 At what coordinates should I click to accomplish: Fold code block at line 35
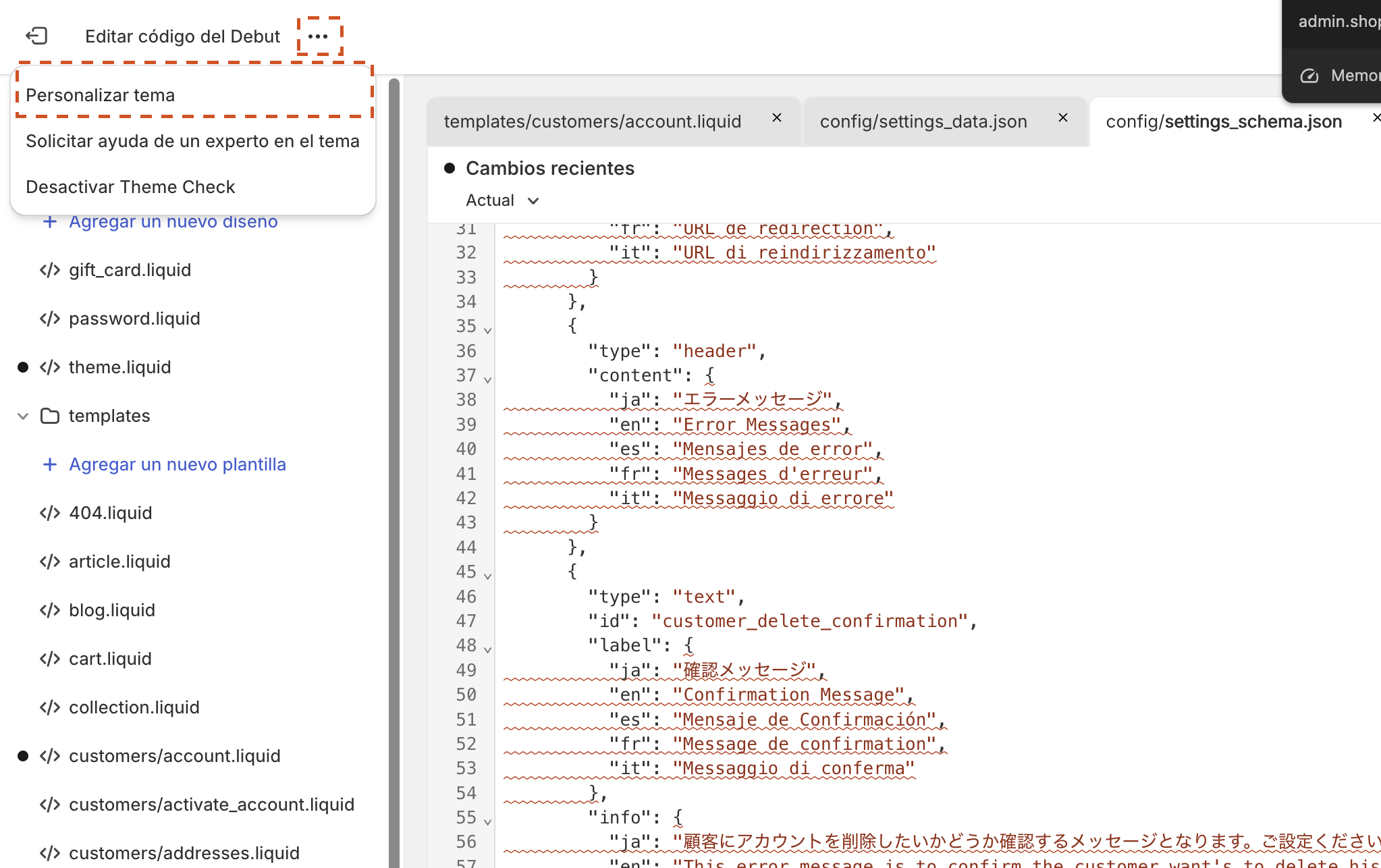[487, 330]
